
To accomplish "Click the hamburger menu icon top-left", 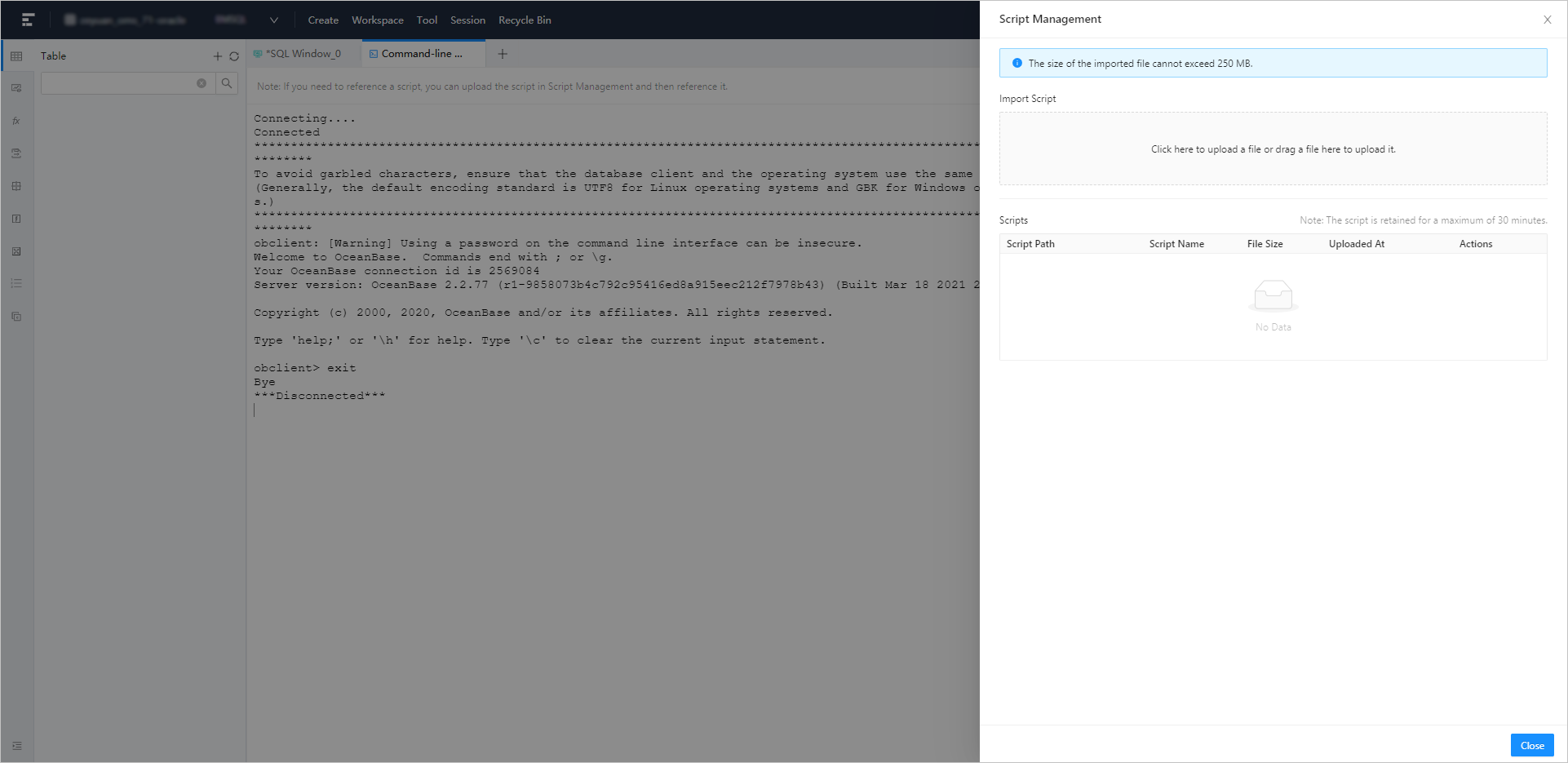I will tap(27, 20).
